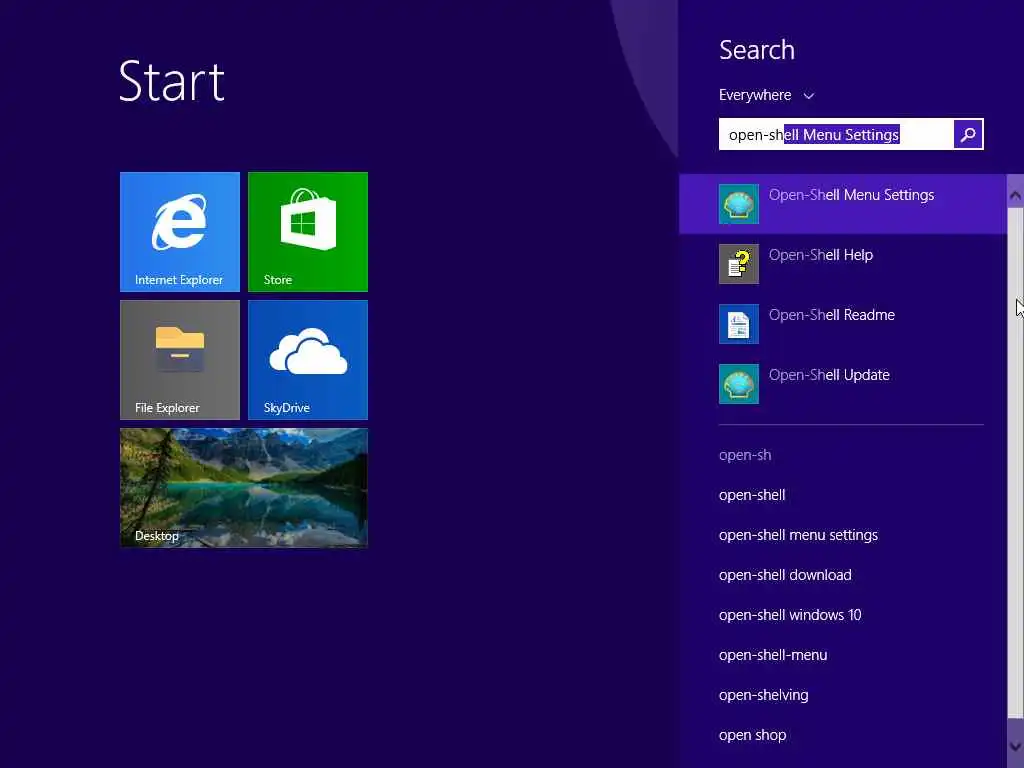Choose "open-shell windows 10" suggestion
The width and height of the screenshot is (1024, 768).
(x=790, y=615)
